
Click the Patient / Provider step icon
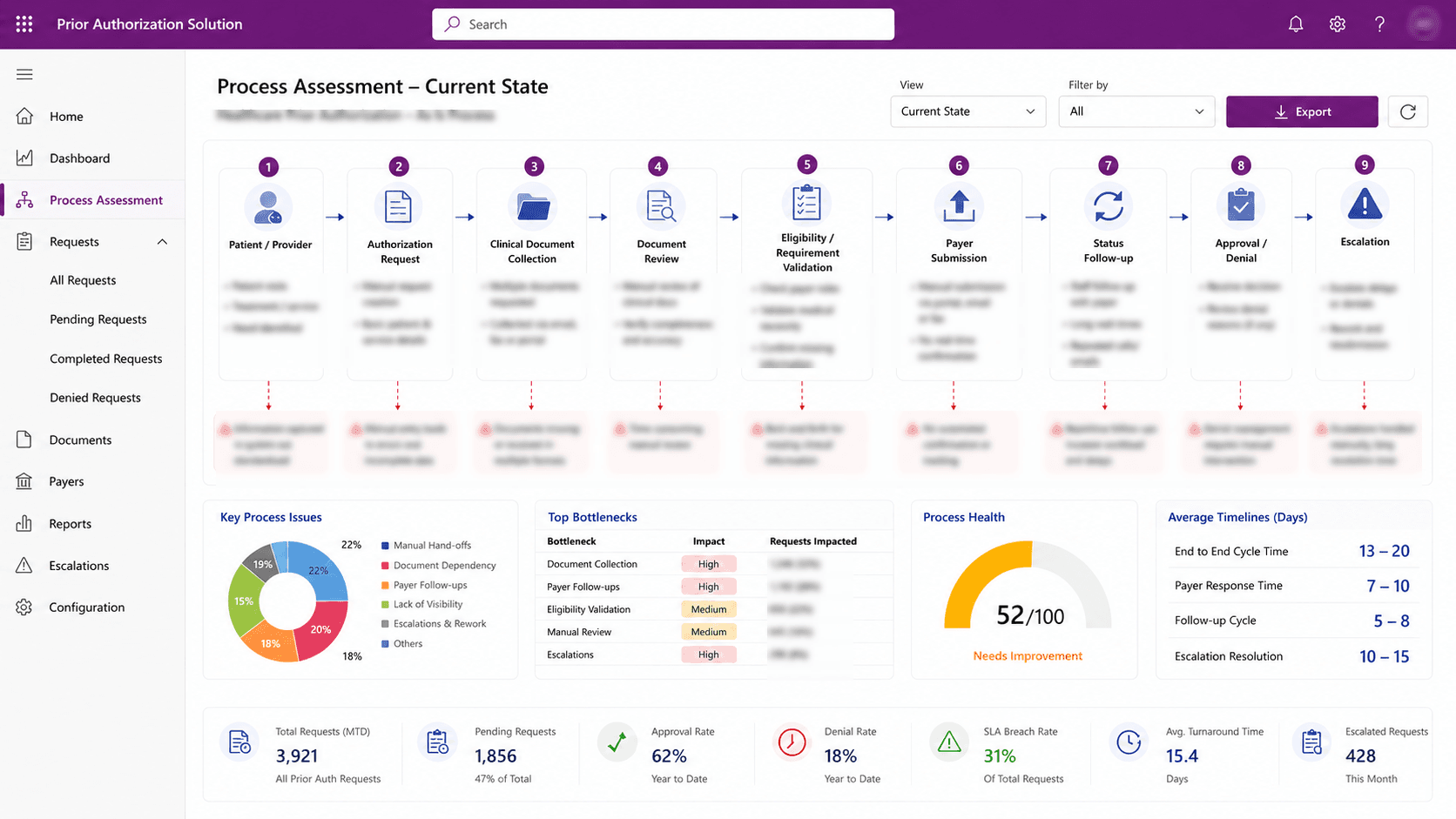click(268, 207)
